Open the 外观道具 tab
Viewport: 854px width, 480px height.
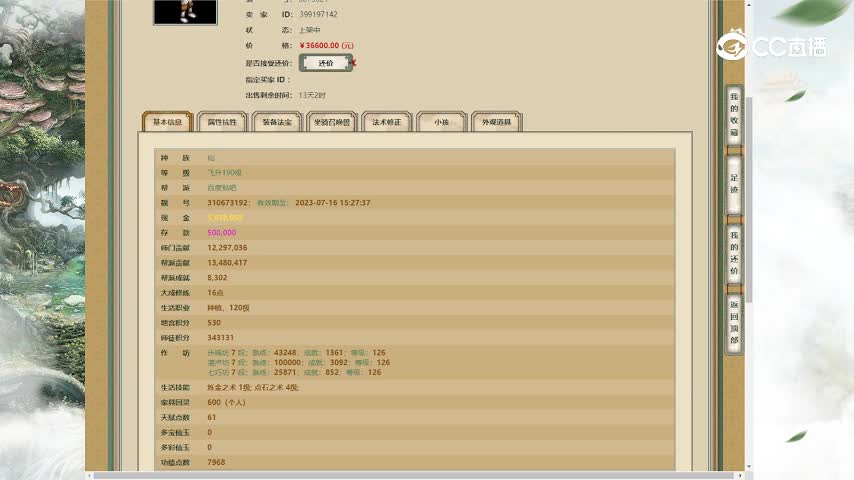(496, 122)
